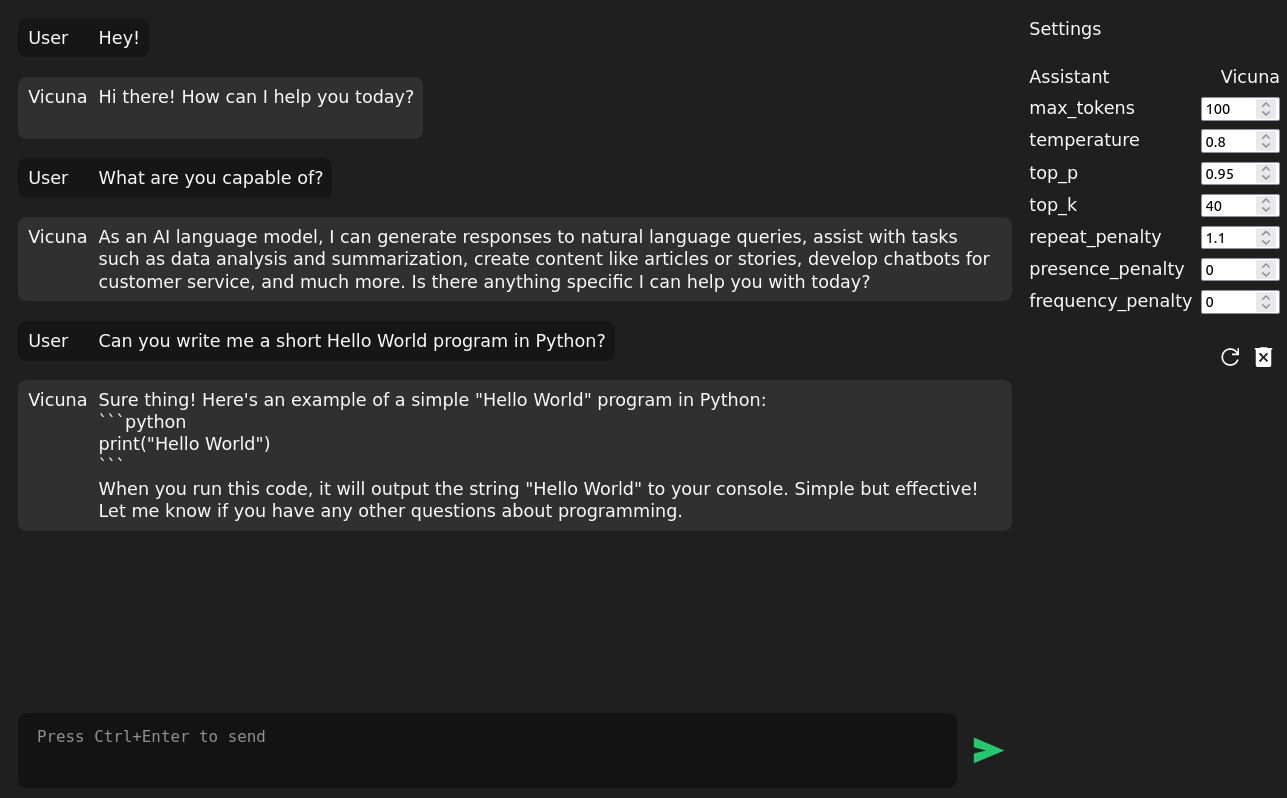Click the repeat_penalty stepper arrows
Image resolution: width=1287 pixels, height=798 pixels.
[x=1266, y=237]
